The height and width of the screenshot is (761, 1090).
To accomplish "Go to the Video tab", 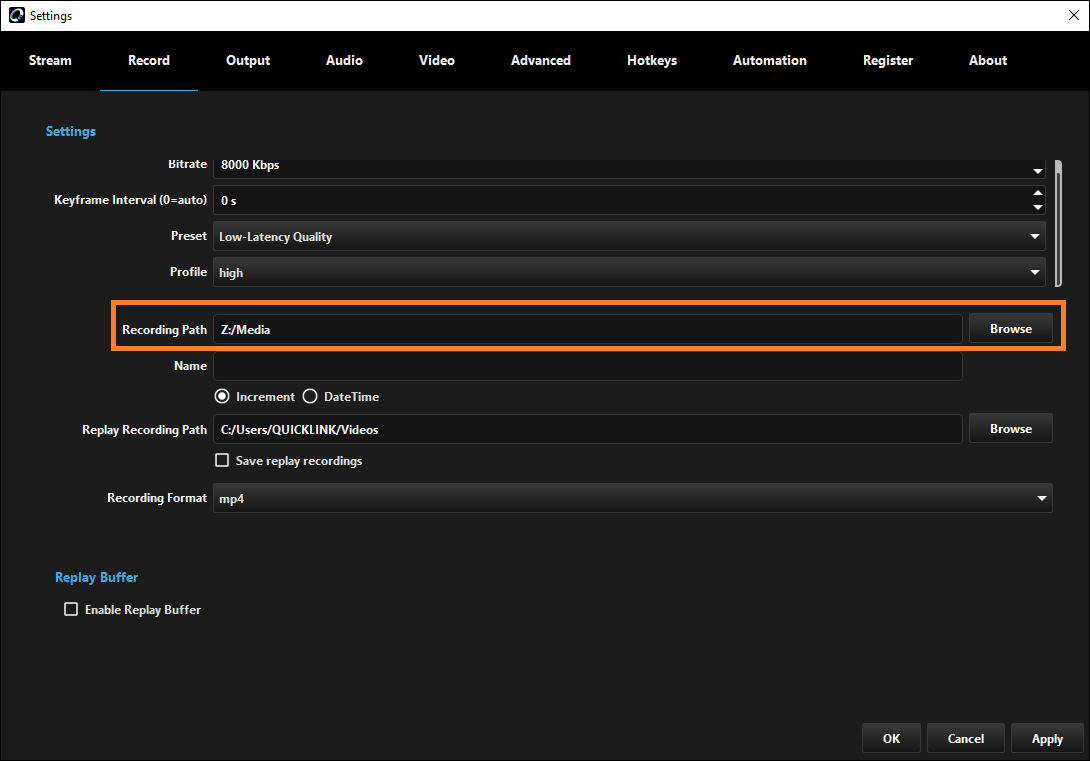I will tap(437, 60).
